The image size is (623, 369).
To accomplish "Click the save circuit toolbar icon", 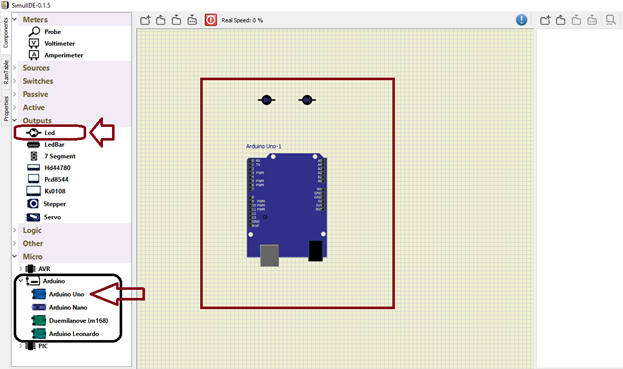I will [x=176, y=20].
